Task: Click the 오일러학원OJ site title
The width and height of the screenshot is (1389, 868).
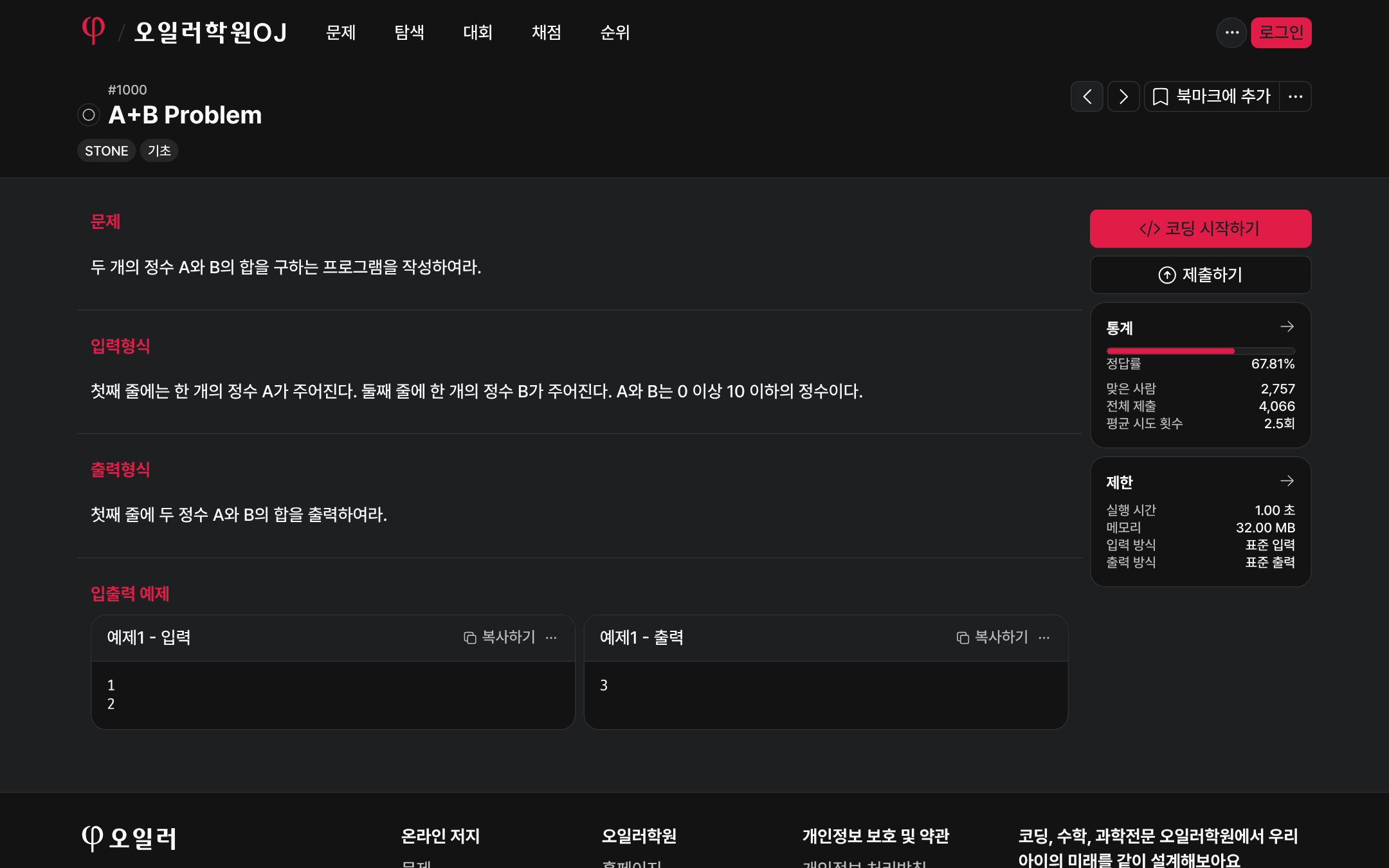Action: [210, 32]
